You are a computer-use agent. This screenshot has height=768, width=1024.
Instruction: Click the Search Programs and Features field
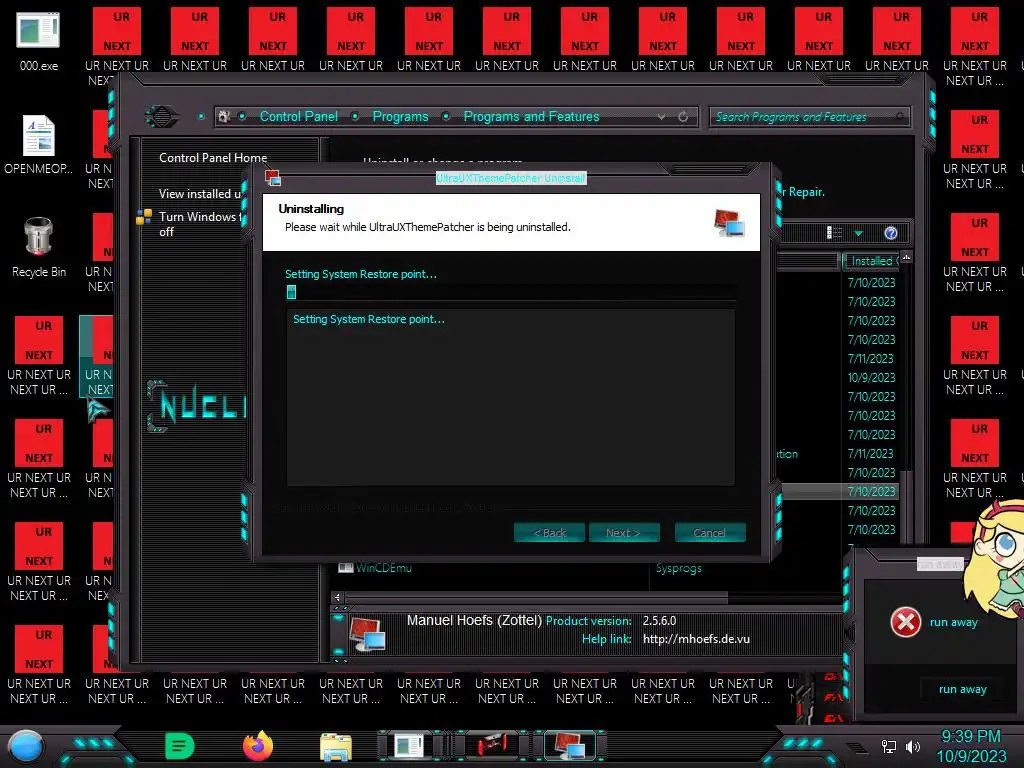809,117
